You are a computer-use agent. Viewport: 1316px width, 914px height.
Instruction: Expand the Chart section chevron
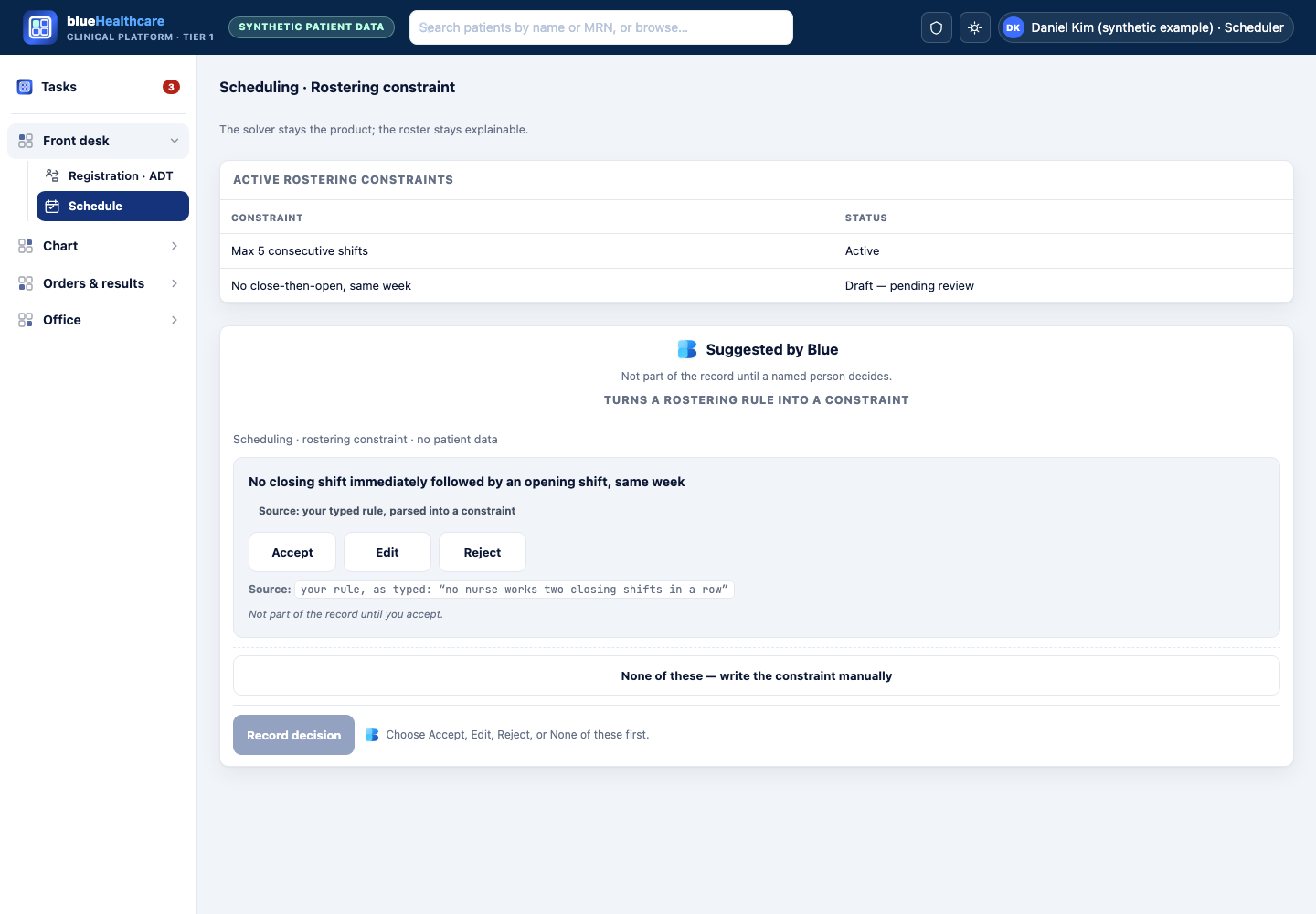coord(175,246)
